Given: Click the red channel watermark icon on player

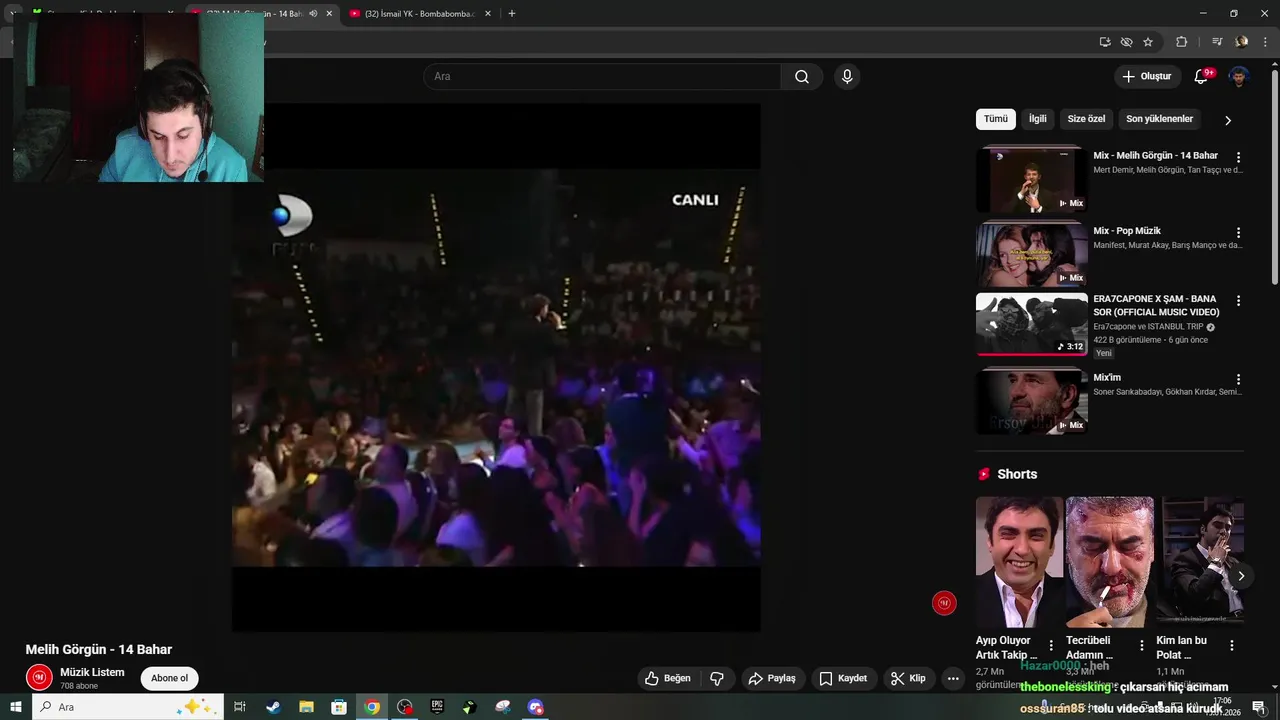Looking at the screenshot, I should pos(944,603).
